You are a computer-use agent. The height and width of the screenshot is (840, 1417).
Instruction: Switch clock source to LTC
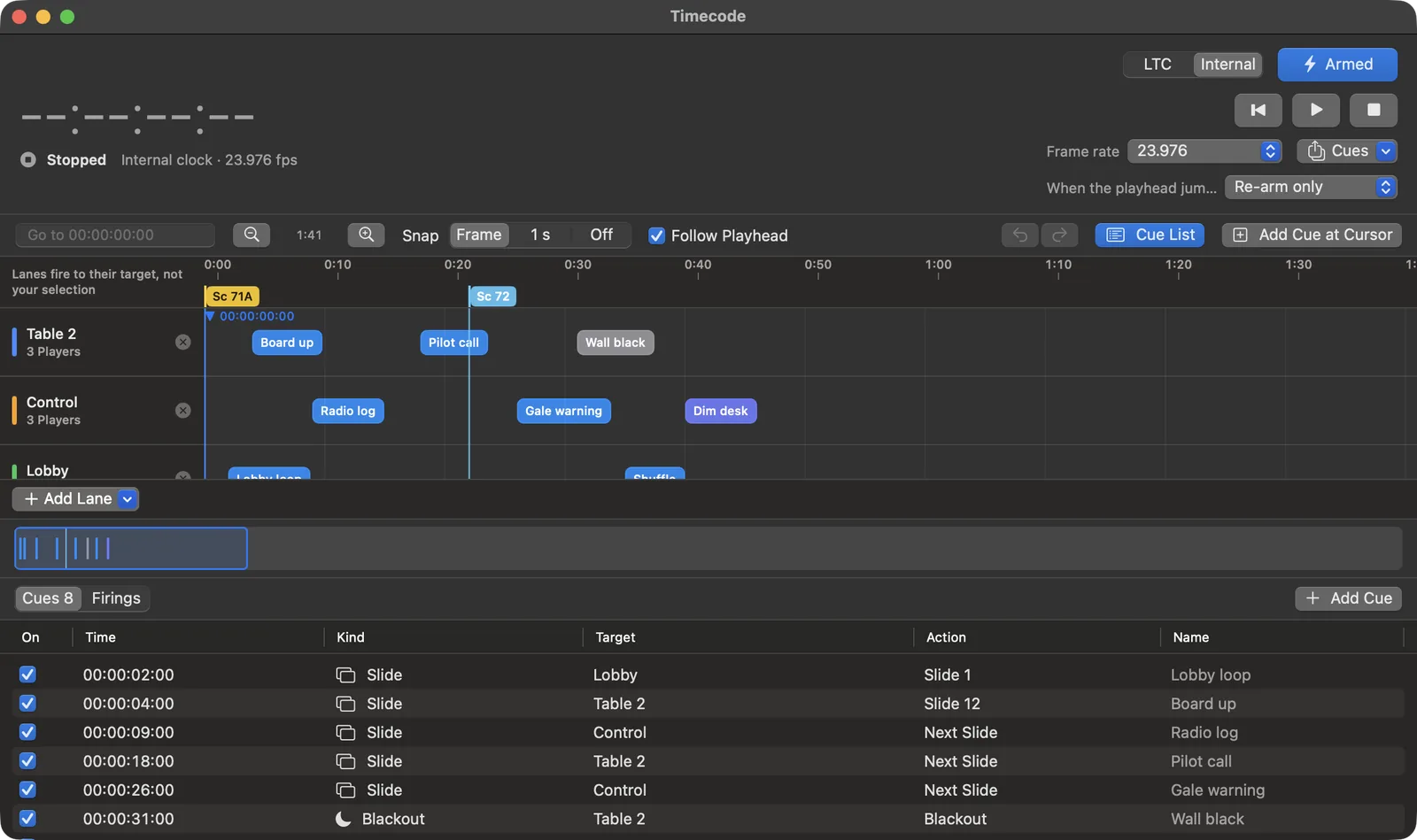1158,65
